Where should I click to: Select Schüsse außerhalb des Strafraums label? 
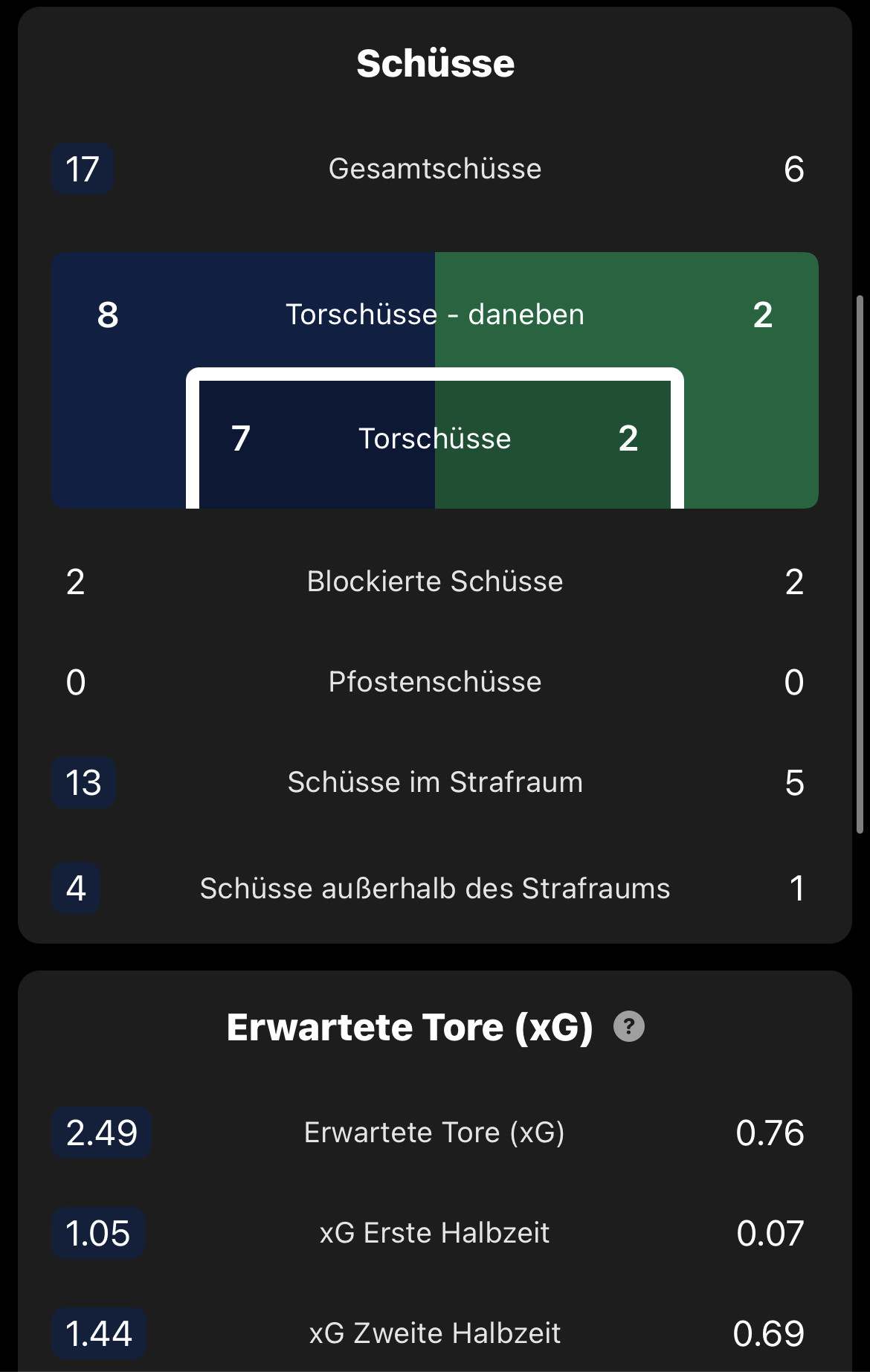(435, 889)
